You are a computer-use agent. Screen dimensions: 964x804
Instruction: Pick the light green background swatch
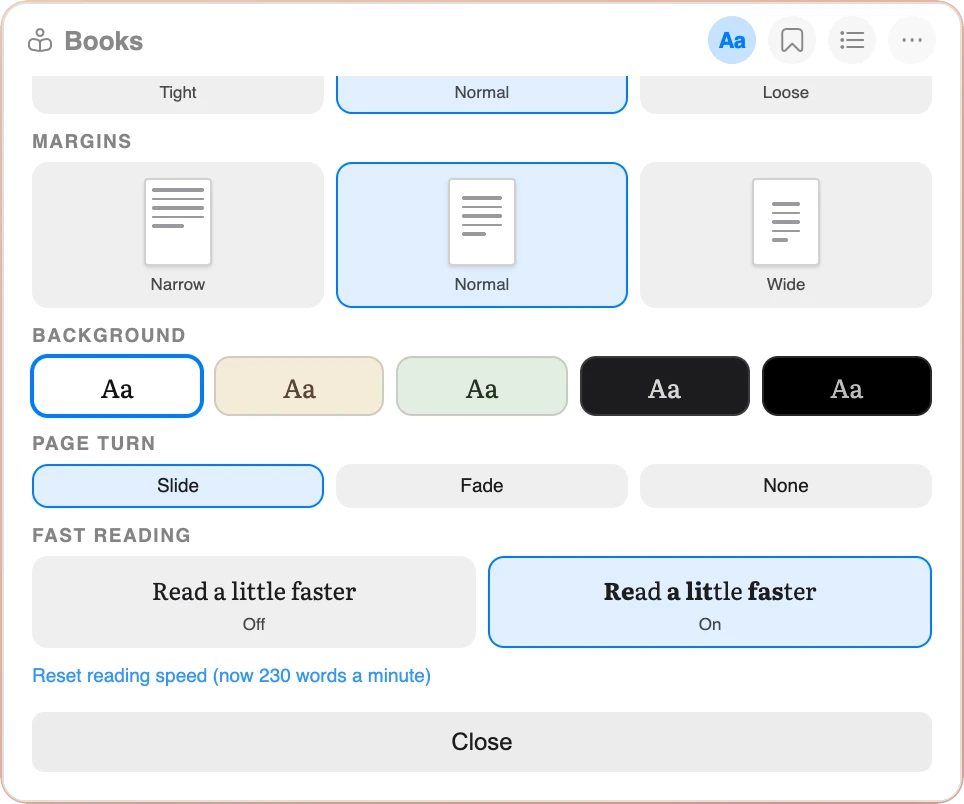(482, 386)
